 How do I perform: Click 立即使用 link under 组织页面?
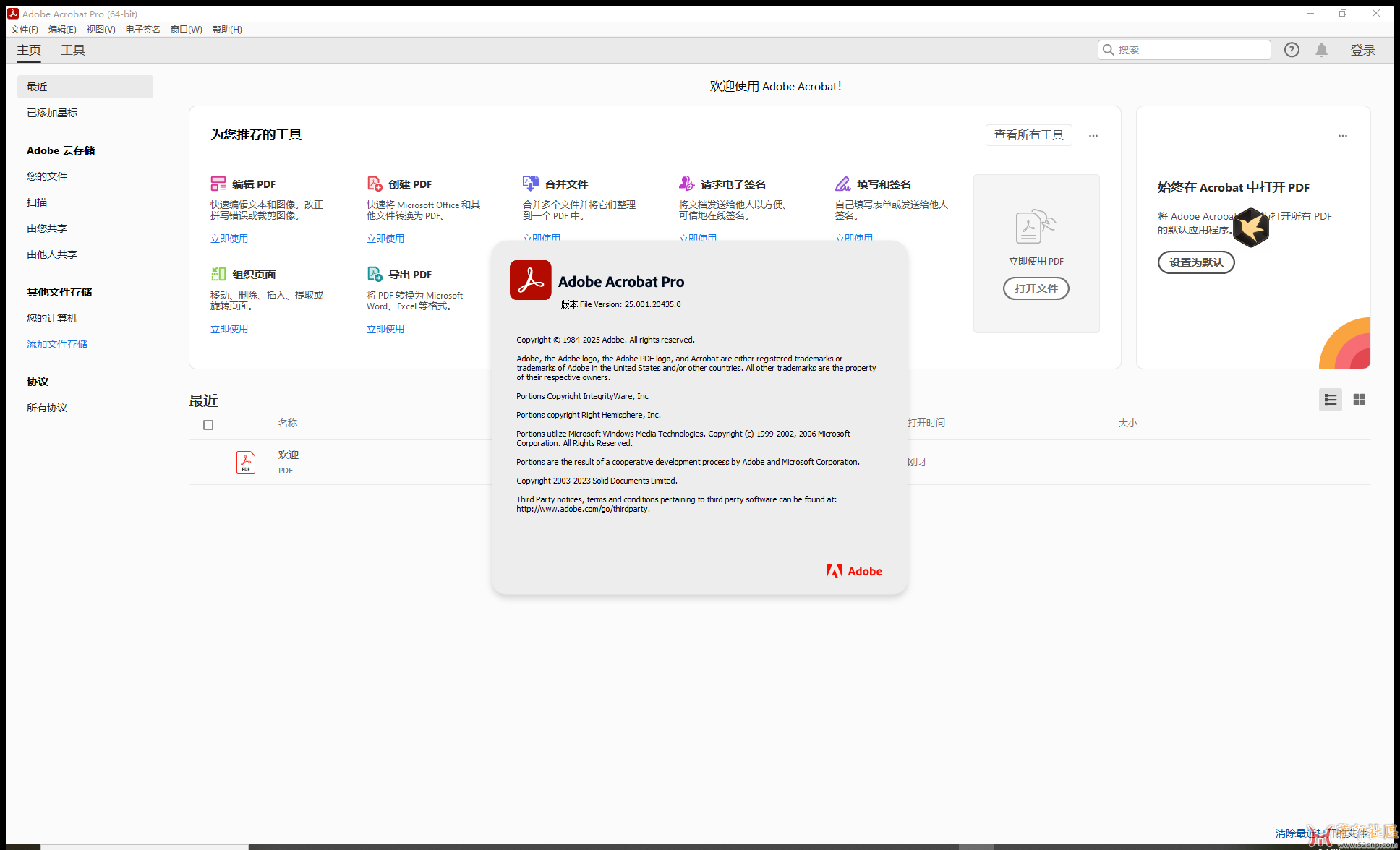coord(229,329)
